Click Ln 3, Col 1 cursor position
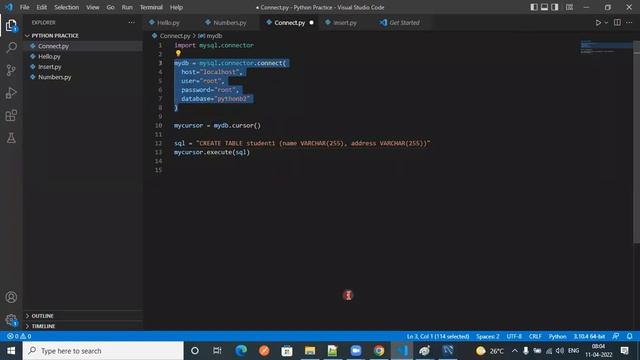 pos(438,336)
